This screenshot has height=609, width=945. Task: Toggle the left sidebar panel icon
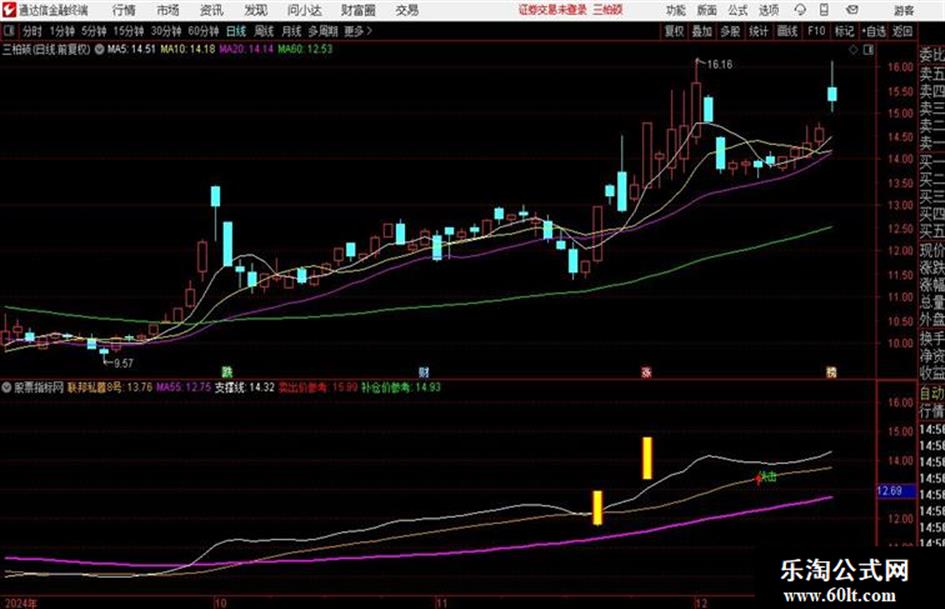(9, 31)
